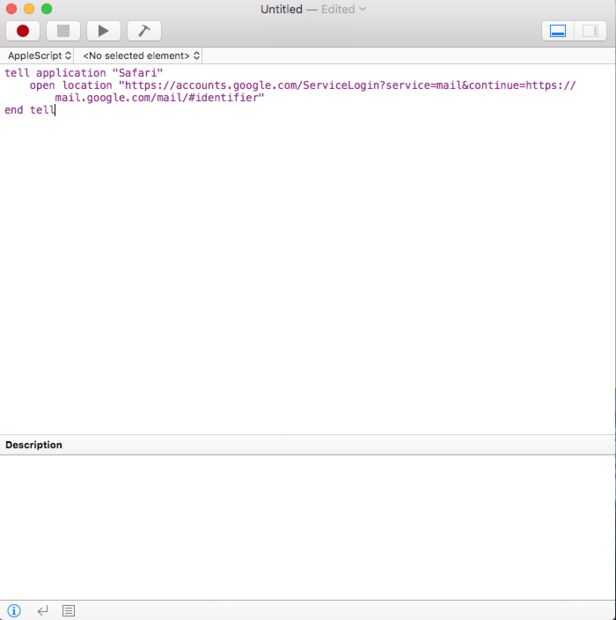Open the Edited document title dropdown

[x=343, y=9]
